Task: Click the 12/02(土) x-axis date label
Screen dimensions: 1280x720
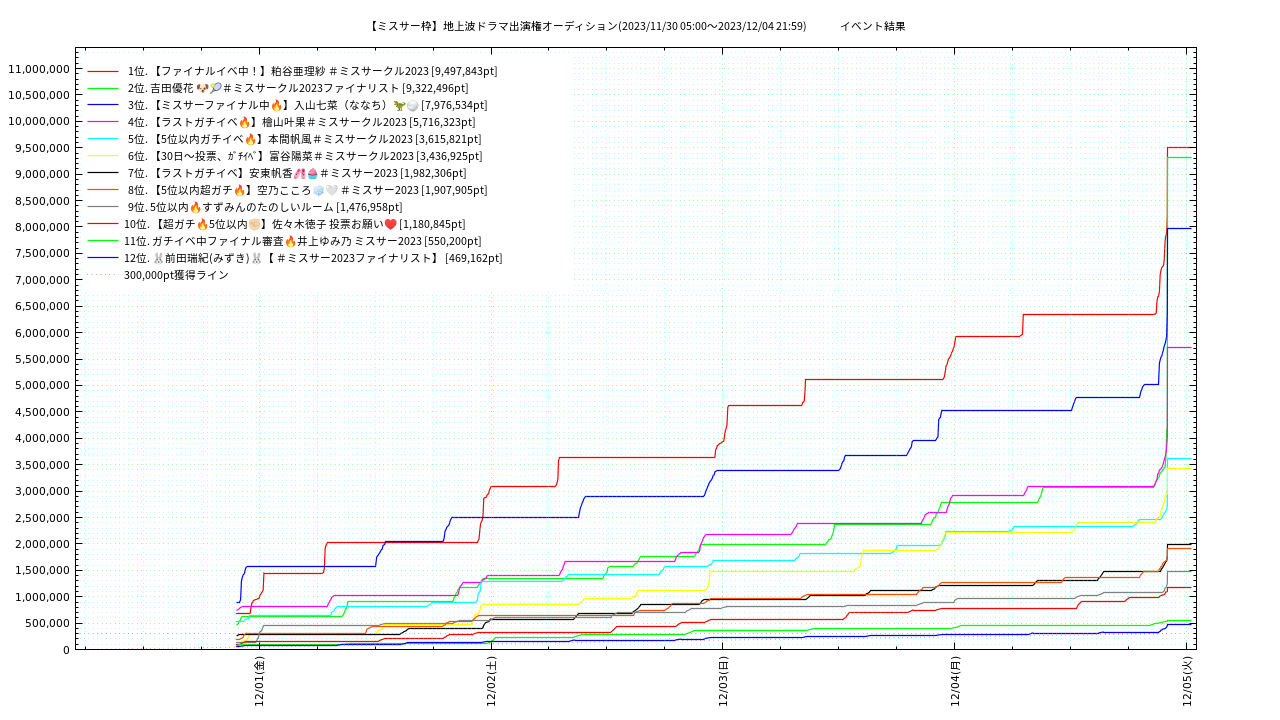Action: coord(492,682)
